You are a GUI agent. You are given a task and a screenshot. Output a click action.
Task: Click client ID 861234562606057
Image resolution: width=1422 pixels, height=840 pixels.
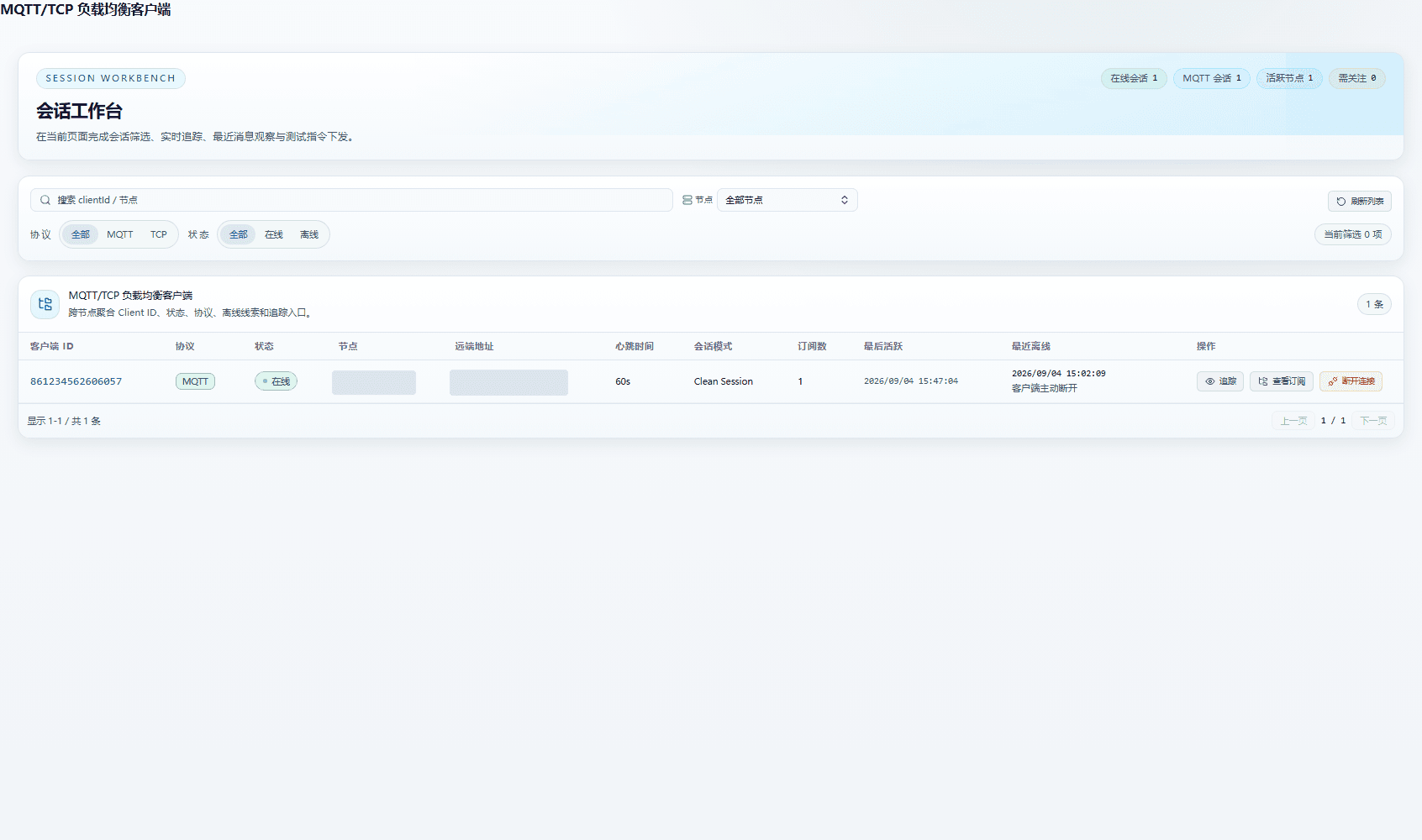tap(76, 381)
